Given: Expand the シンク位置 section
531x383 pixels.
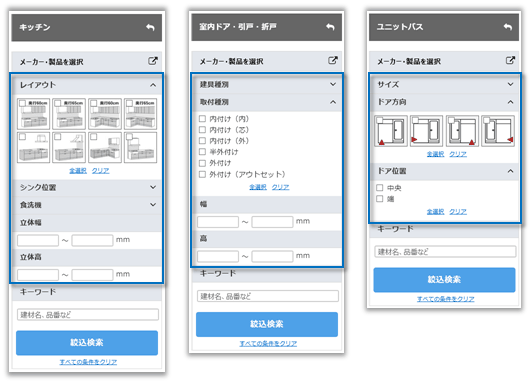Looking at the screenshot, I should [87, 188].
